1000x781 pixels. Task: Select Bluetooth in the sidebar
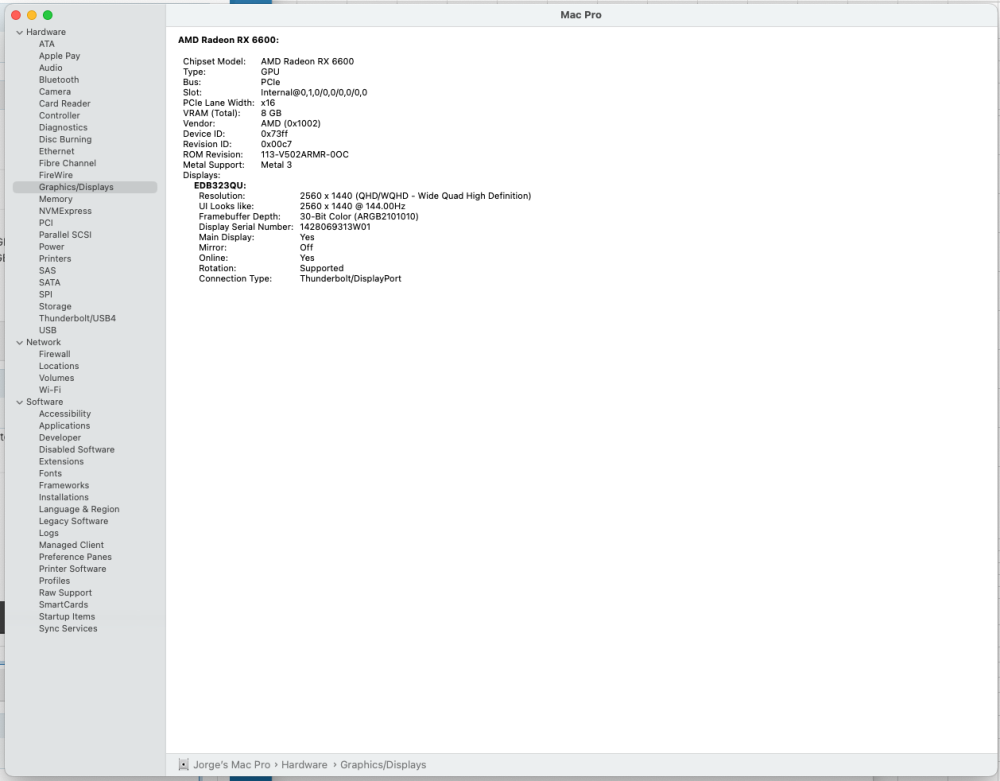tap(59, 80)
